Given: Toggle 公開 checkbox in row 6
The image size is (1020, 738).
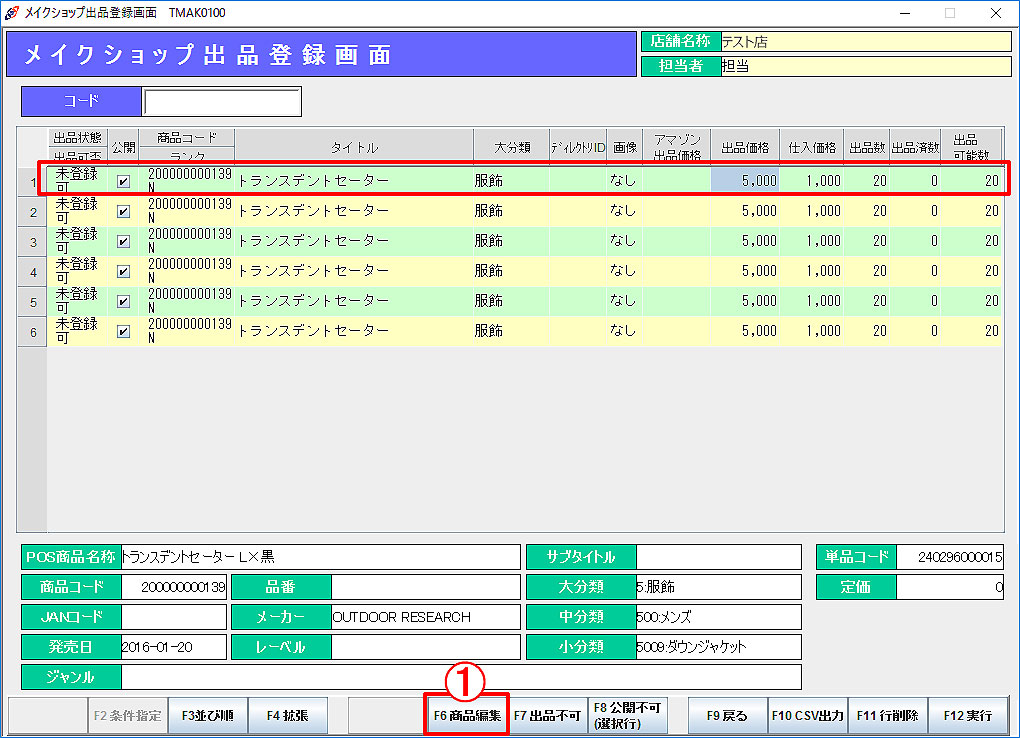Looking at the screenshot, I should tap(123, 332).
